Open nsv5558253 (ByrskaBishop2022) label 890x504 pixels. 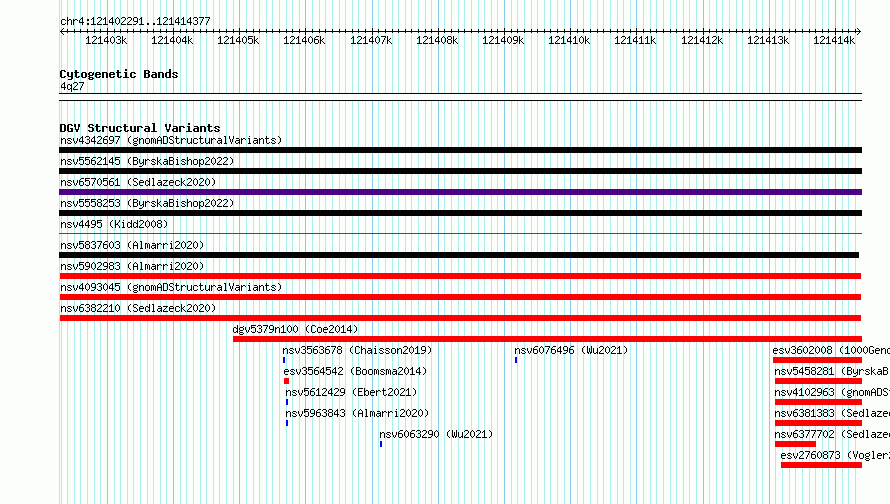pos(147,203)
